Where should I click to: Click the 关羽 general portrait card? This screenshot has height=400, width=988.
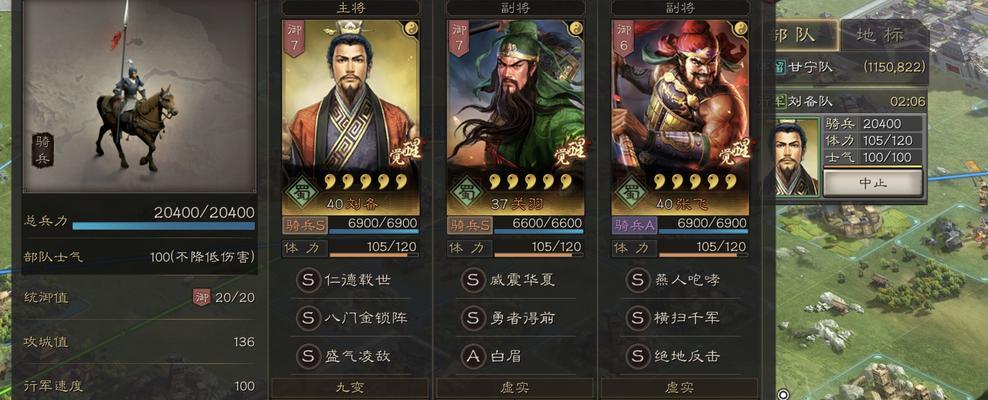[x=515, y=118]
